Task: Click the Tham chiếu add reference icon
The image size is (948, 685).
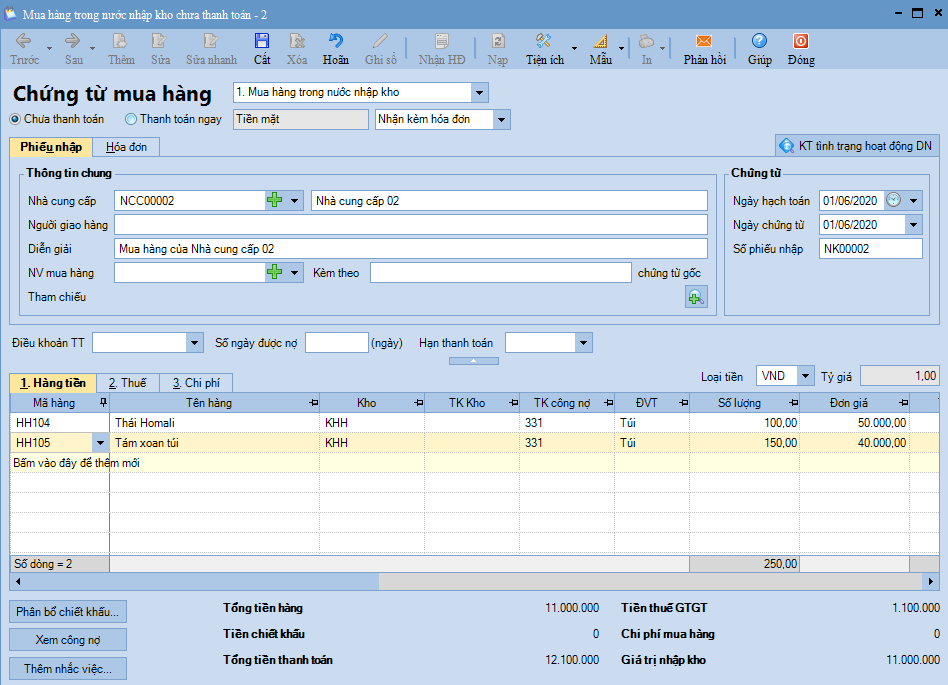Action: click(x=696, y=297)
